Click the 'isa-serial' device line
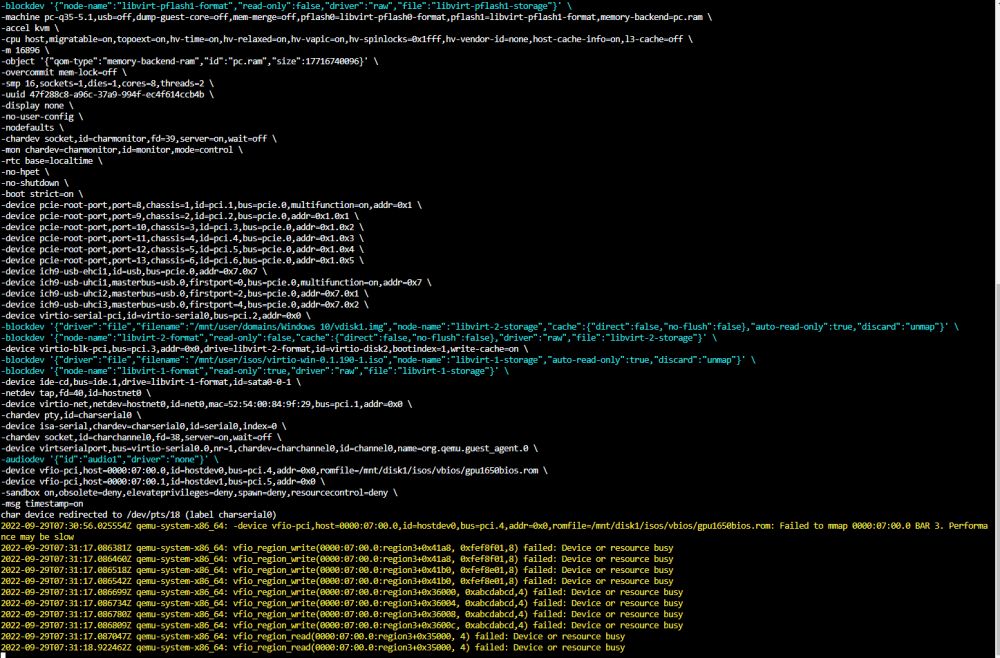This screenshot has height=658, width=1000. [143, 426]
